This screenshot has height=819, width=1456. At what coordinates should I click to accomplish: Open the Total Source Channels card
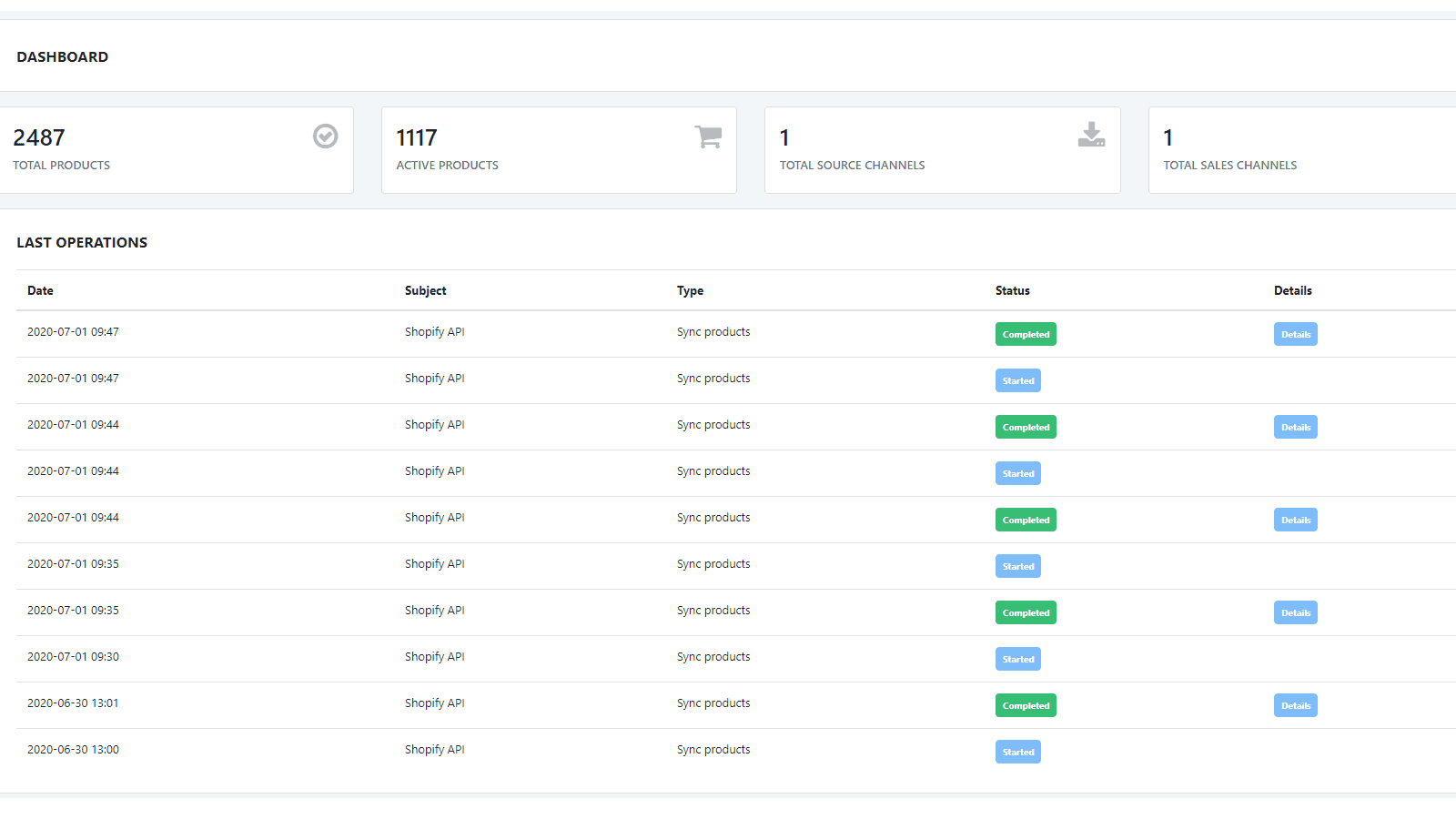[x=943, y=149]
